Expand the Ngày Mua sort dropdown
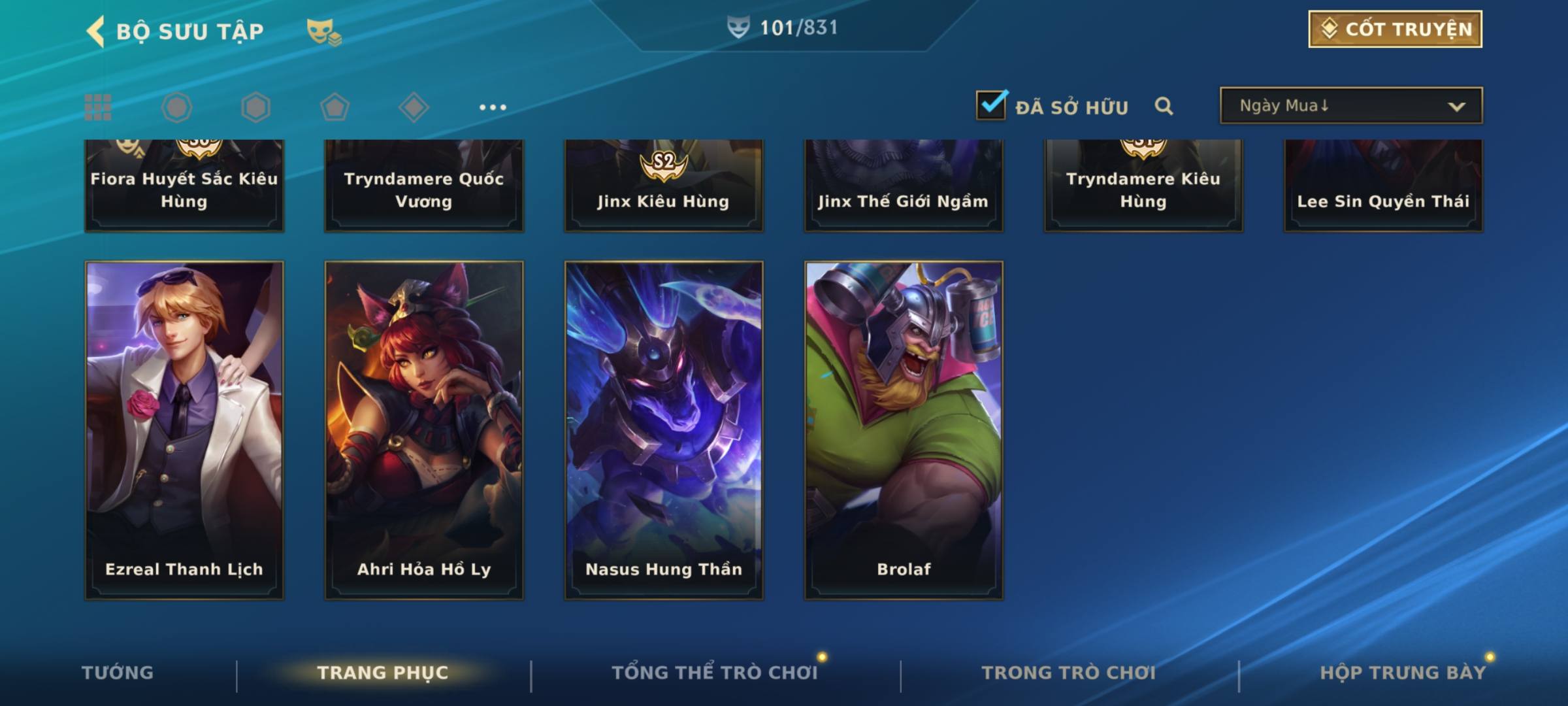Screen dimensions: 1568x706 (x=1351, y=105)
